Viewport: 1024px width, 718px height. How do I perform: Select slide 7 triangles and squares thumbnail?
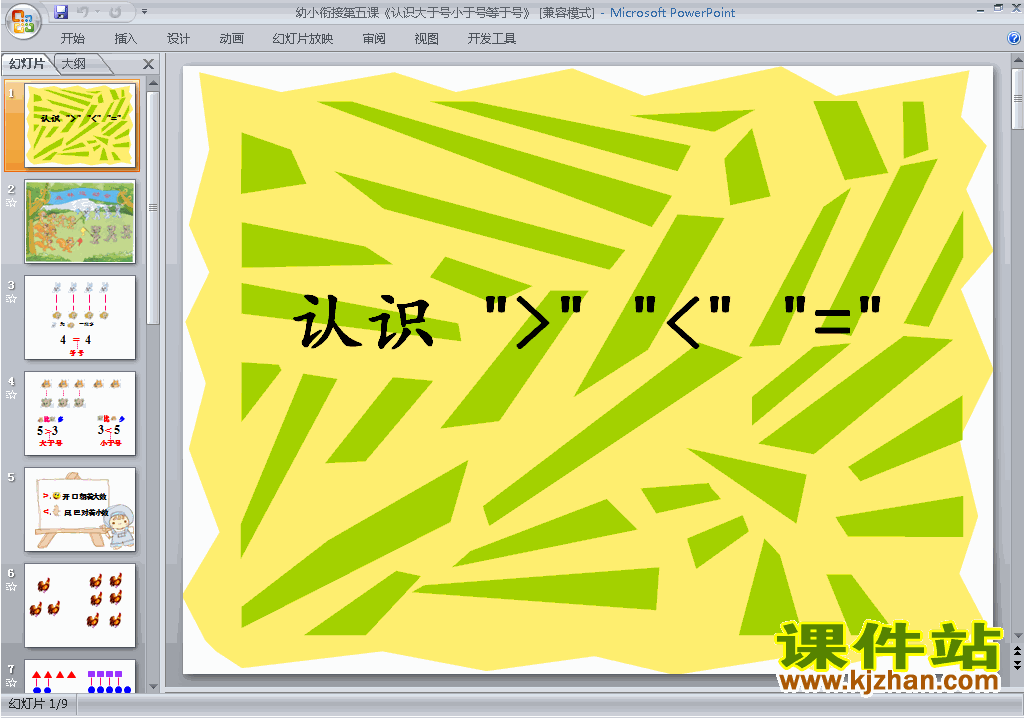click(80, 676)
